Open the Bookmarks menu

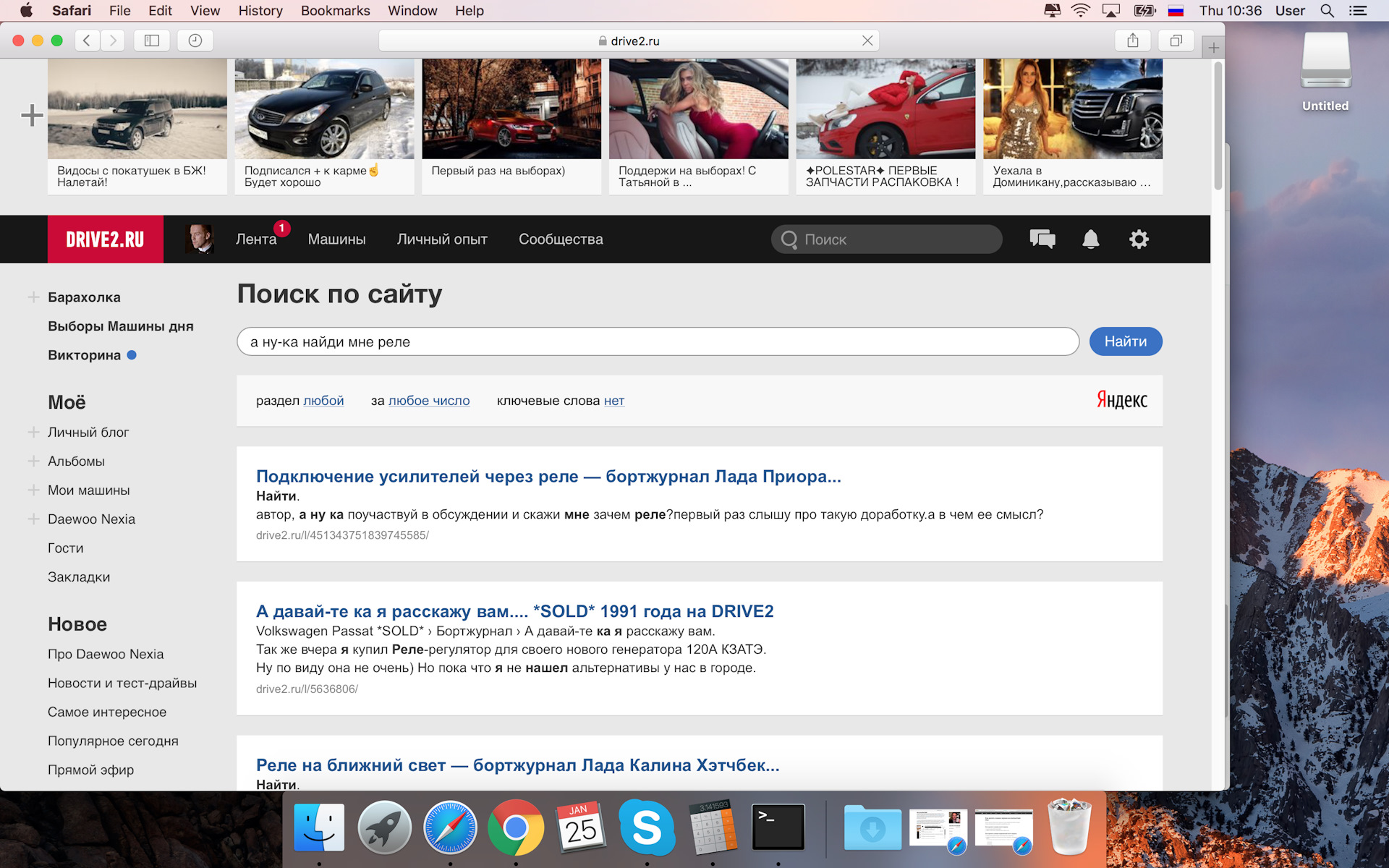[335, 11]
